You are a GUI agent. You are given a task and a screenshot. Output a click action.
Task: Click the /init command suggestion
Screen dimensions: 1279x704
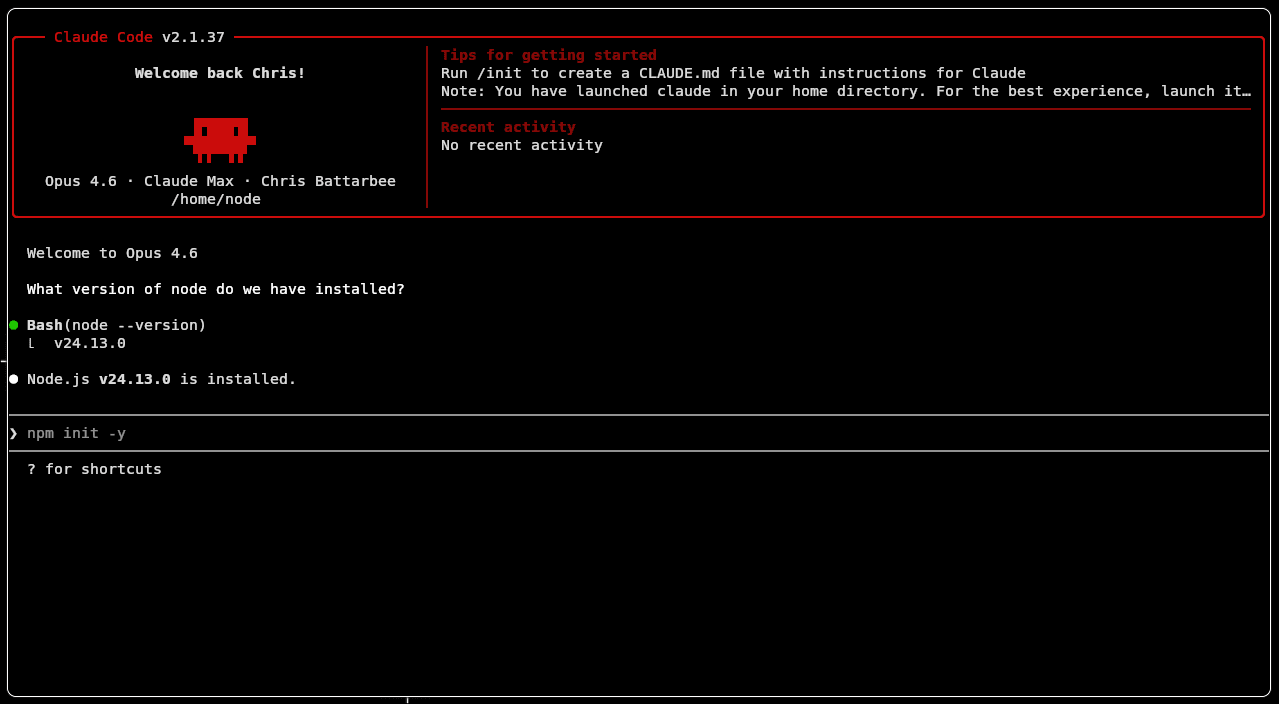pyautogui.click(x=496, y=73)
